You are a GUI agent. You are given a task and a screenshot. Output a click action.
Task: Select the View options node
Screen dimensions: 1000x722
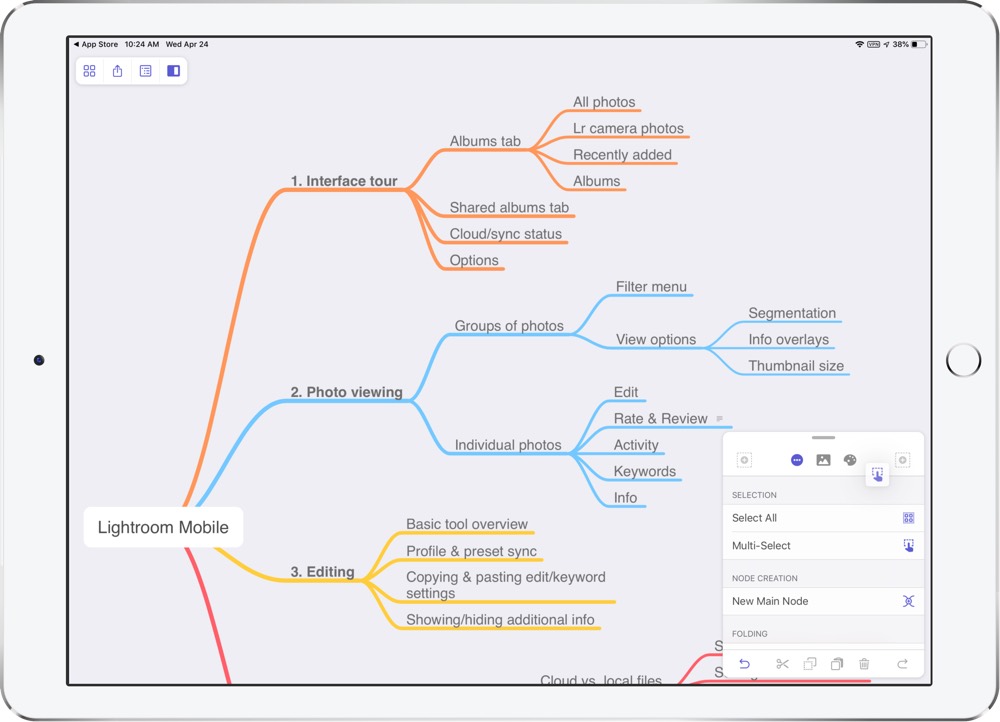656,339
